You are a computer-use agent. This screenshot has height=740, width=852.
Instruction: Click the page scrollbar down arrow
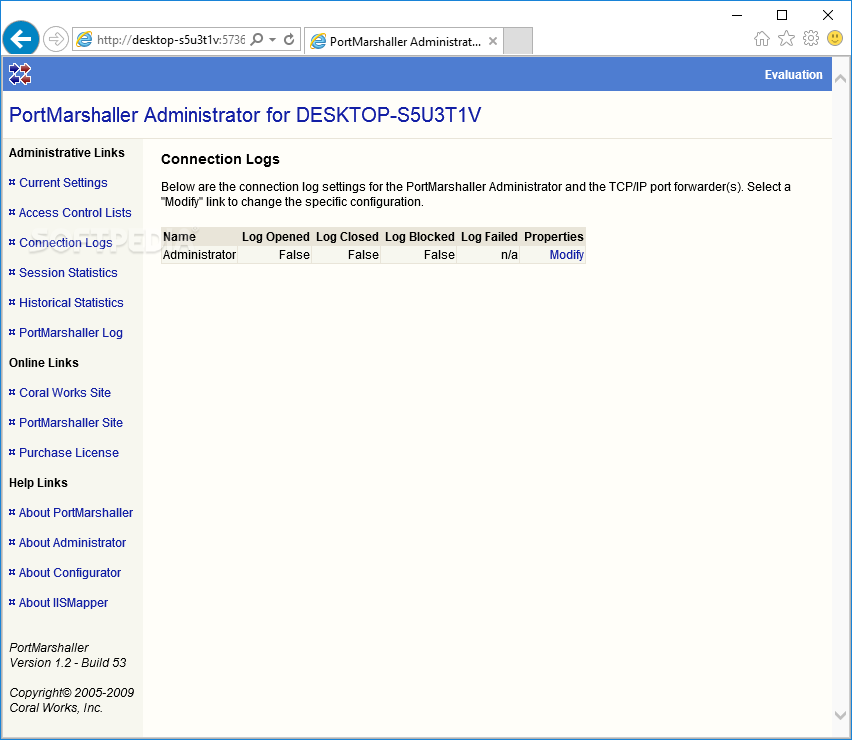(841, 716)
